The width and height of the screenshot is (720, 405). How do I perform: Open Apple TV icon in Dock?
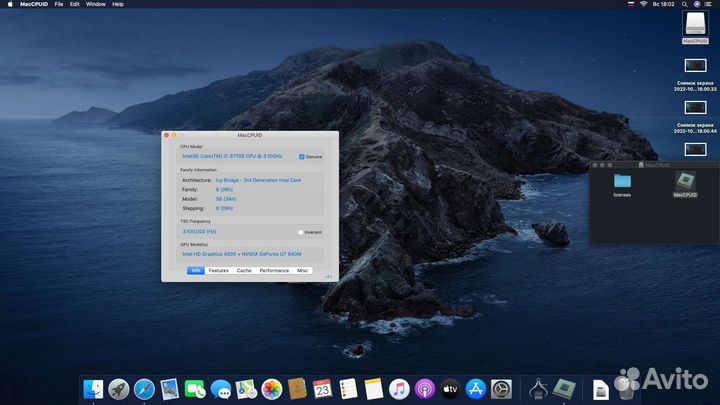pos(450,389)
